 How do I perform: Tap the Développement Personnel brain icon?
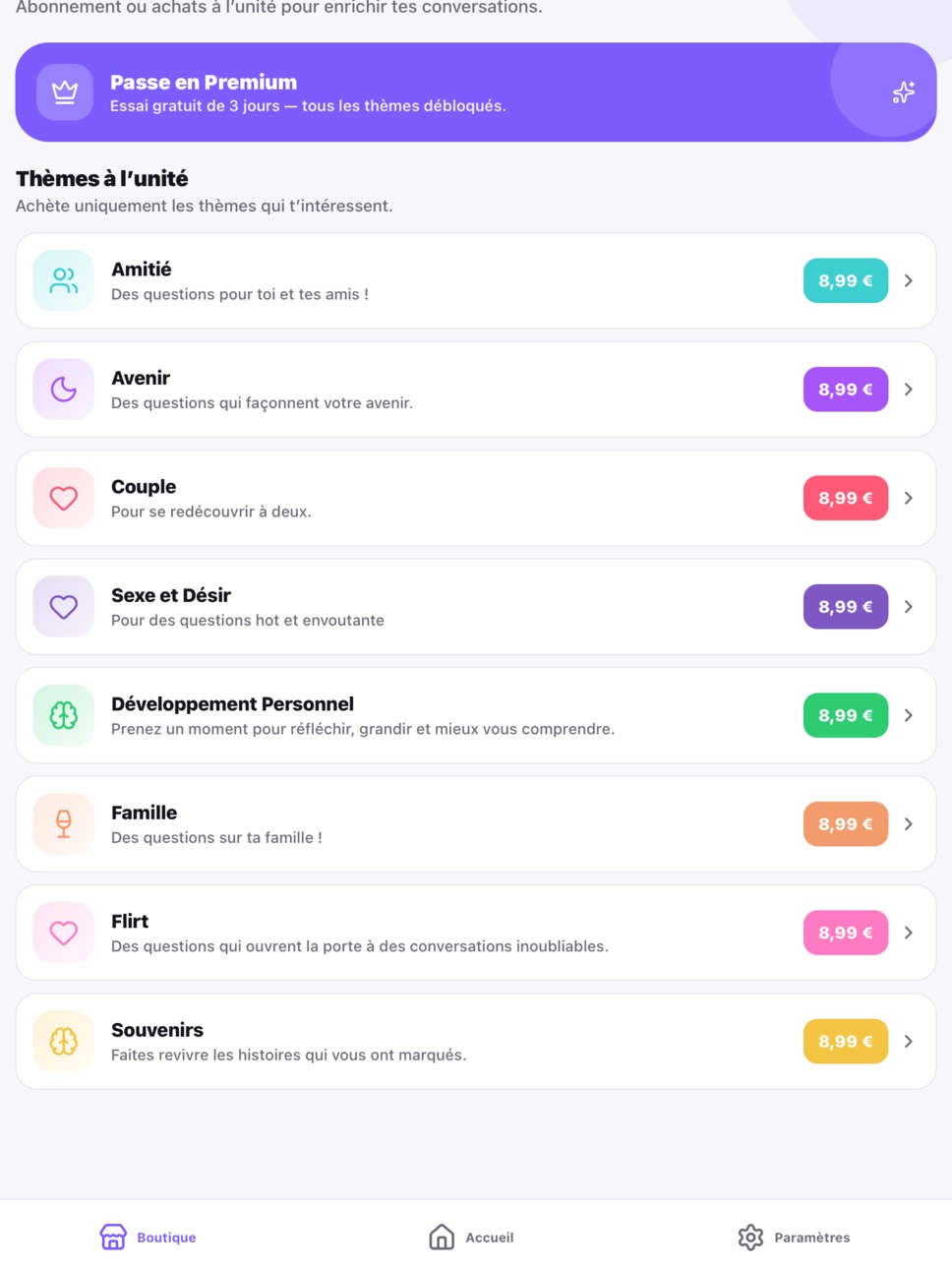64,715
